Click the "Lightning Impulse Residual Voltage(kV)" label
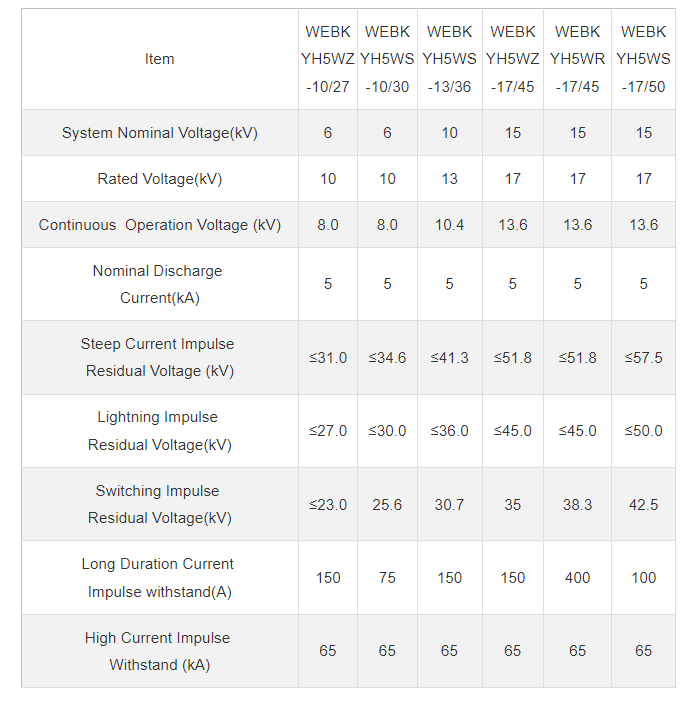Screen dimensions: 699x707 pos(160,431)
